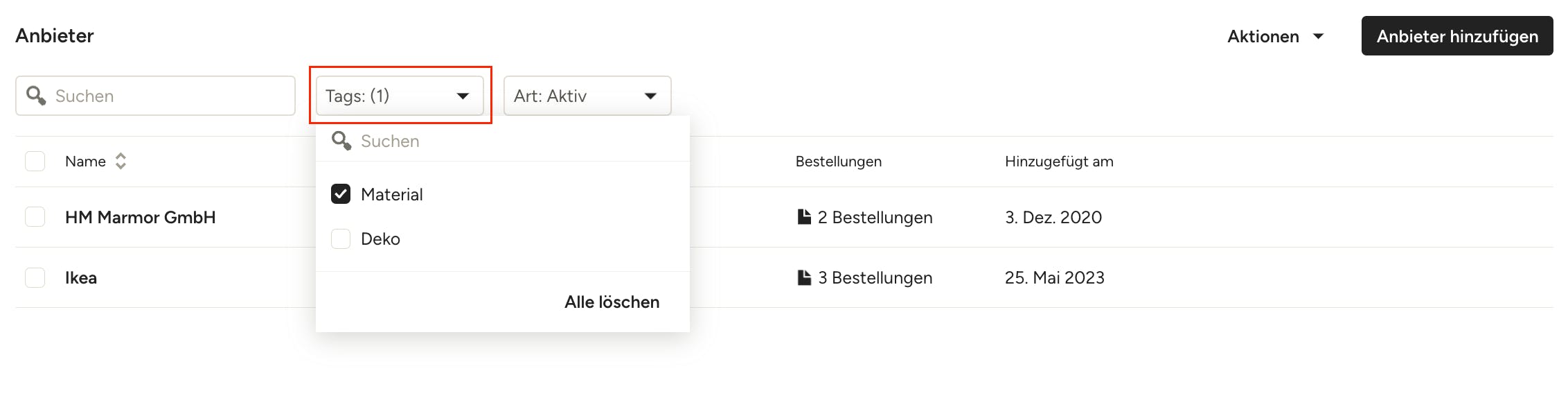Click the document icon beside 2 Bestellungen

point(804,217)
